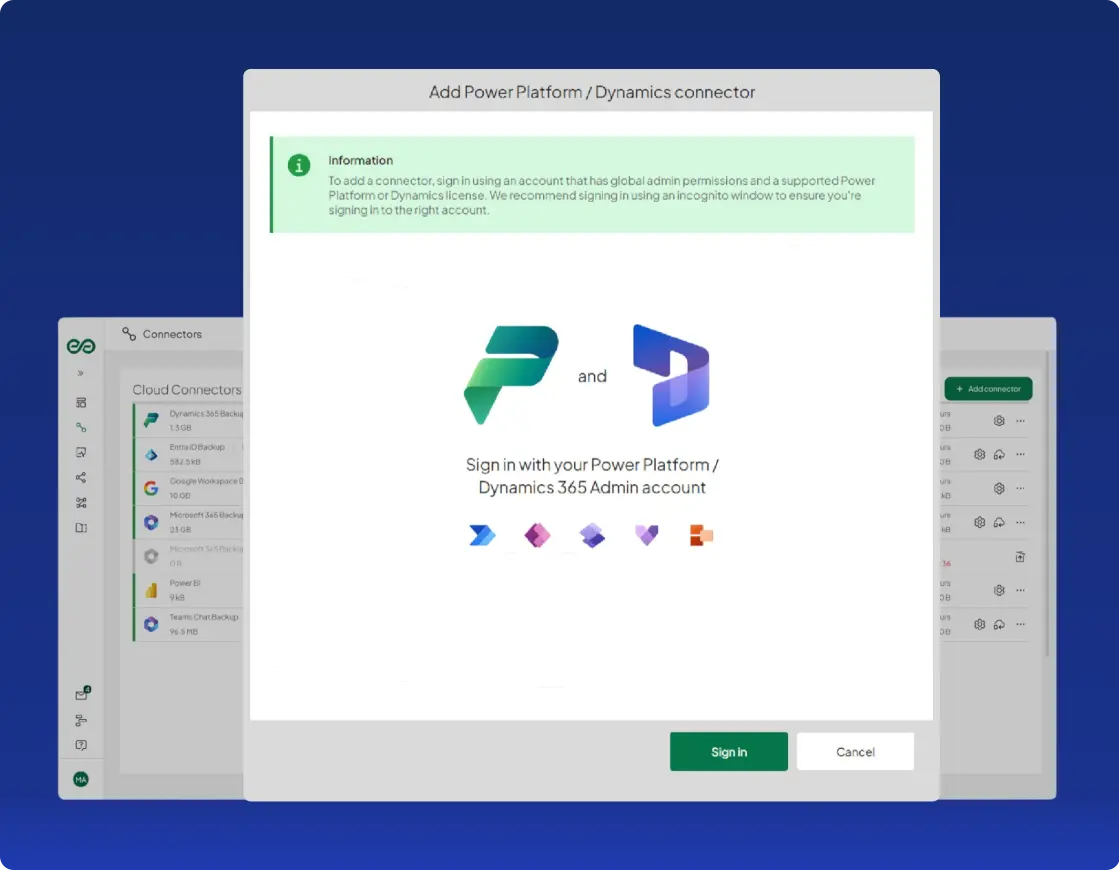Click the Connectors page title
Screen dimensions: 1120x870
click(172, 334)
